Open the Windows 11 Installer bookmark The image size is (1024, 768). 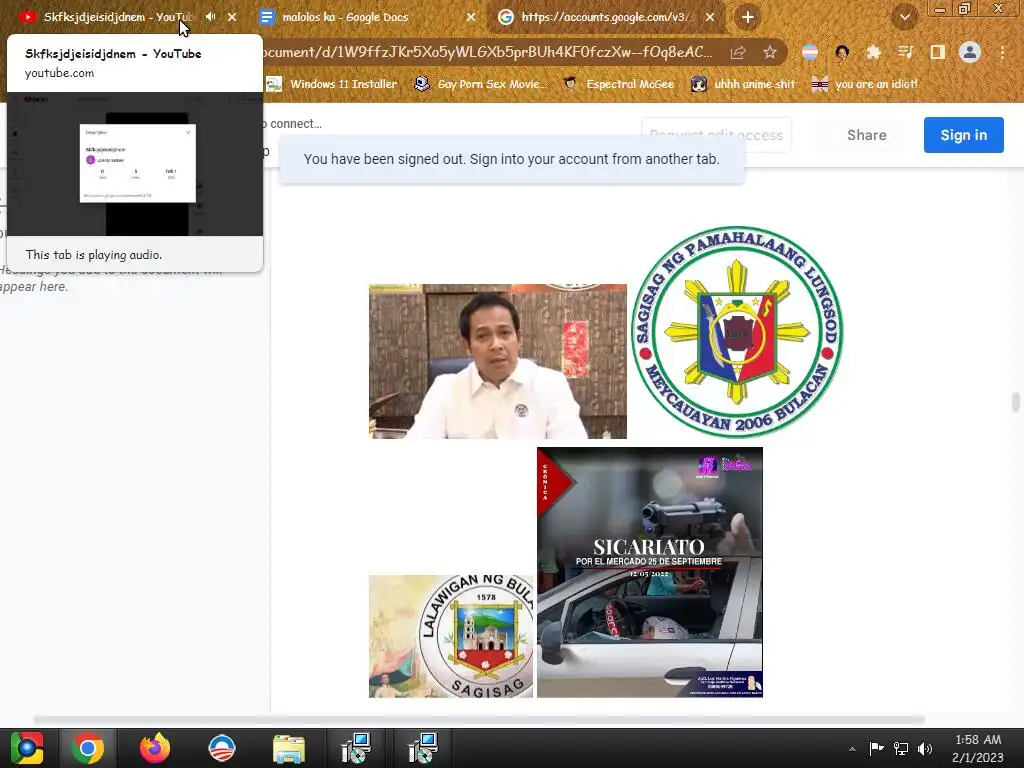pyautogui.click(x=332, y=84)
